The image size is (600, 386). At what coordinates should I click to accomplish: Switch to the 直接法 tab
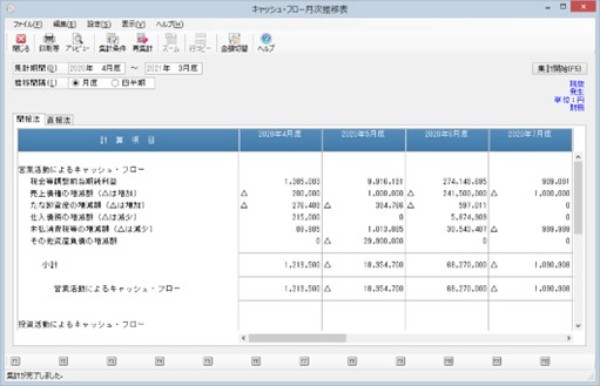59,120
